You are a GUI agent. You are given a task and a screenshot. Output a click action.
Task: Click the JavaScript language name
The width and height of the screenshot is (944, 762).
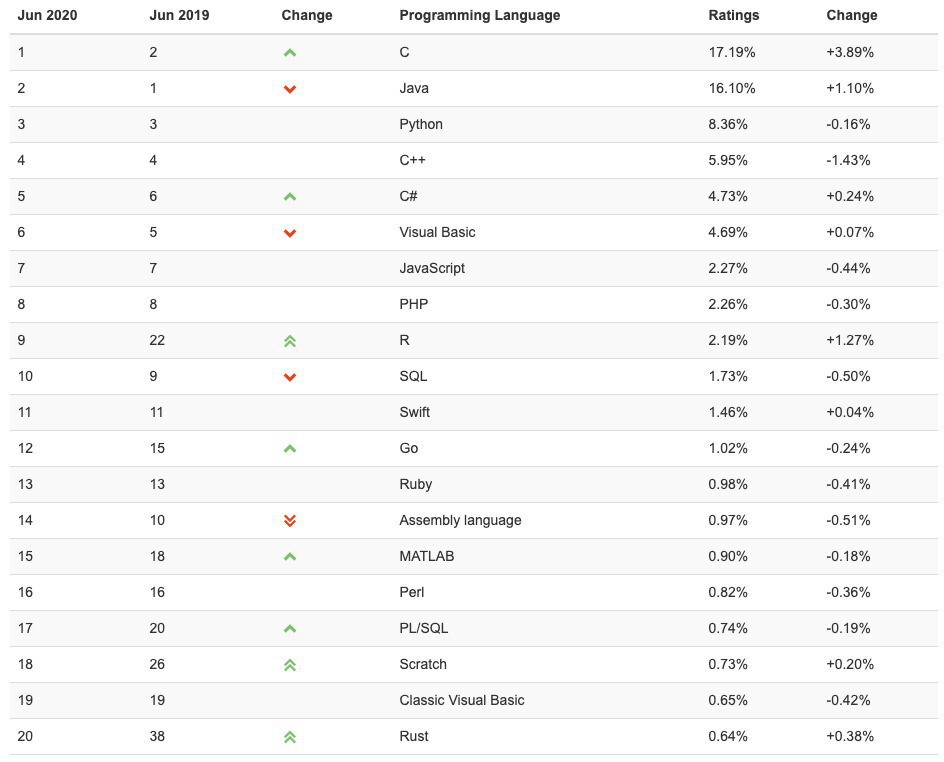click(432, 268)
